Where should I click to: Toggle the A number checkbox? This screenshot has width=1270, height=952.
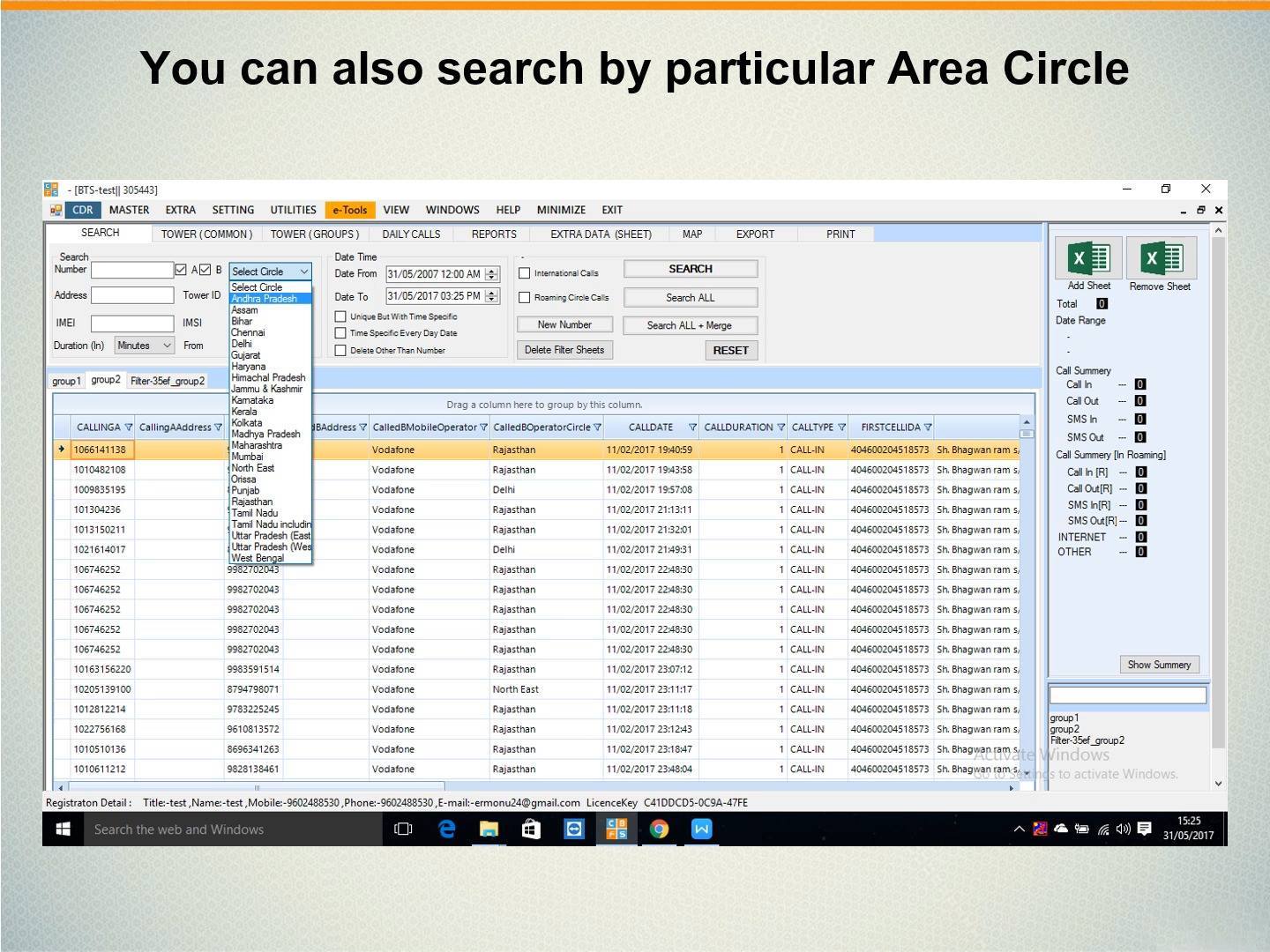point(181,270)
